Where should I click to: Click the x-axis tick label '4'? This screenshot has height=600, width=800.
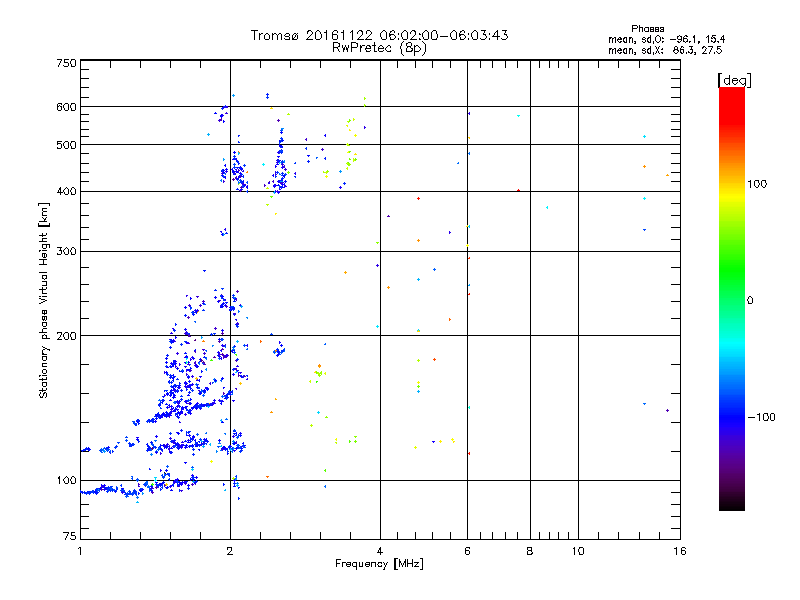click(380, 551)
